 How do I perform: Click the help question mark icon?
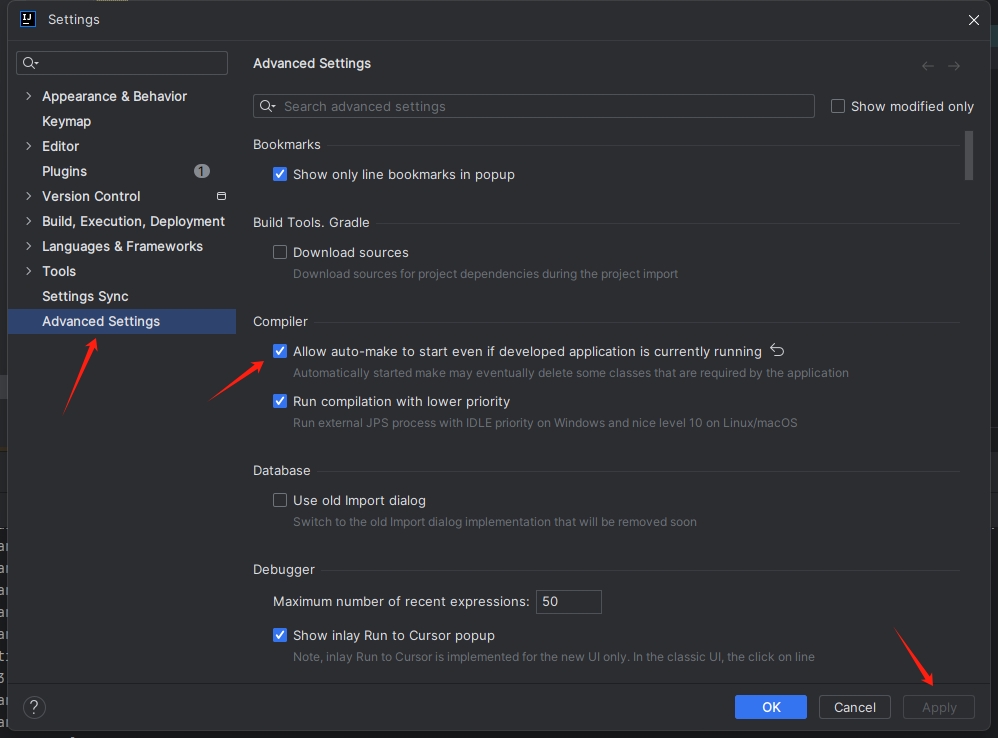coord(34,707)
